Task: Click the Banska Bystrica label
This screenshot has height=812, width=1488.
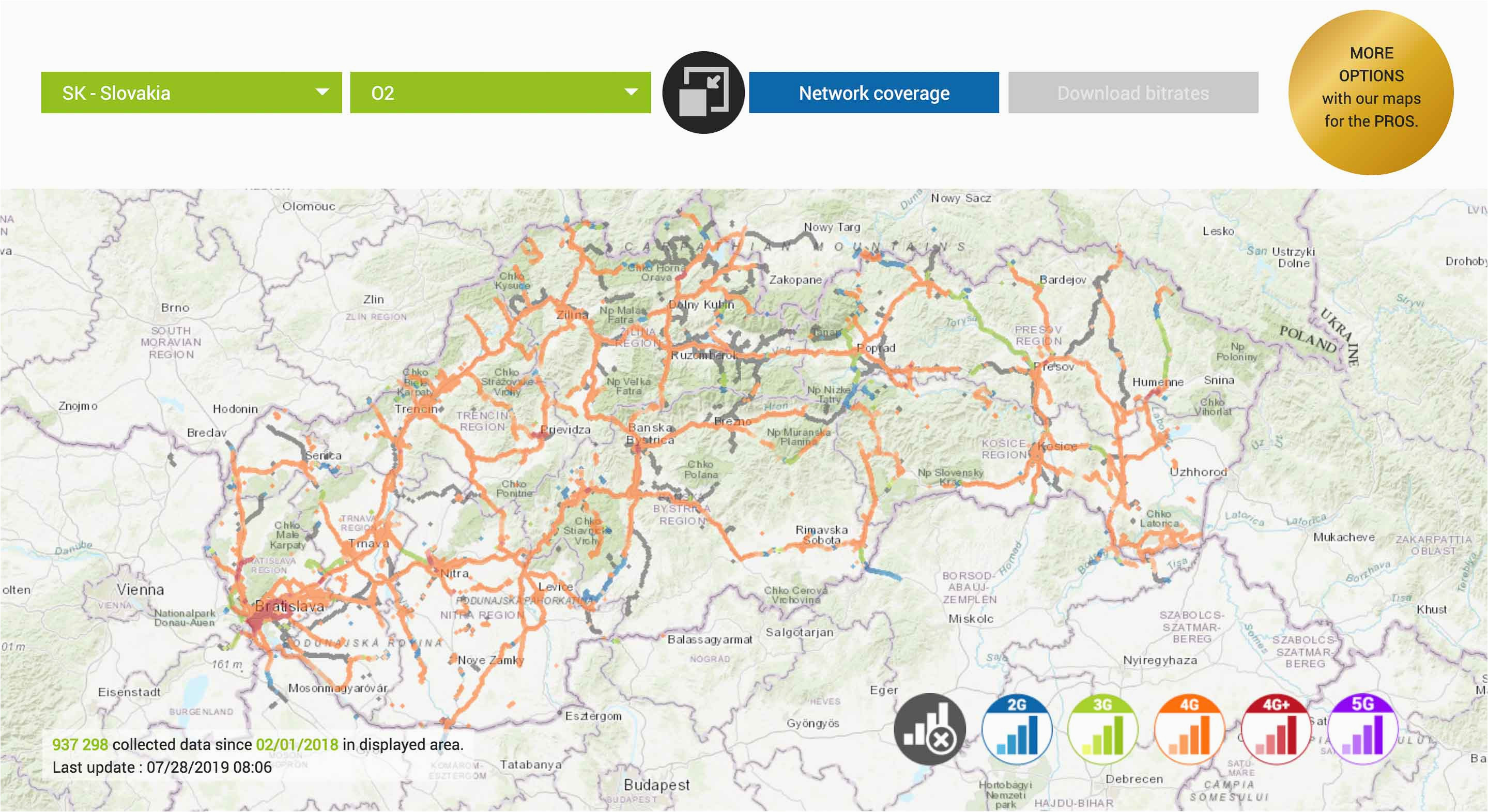Action: point(650,434)
